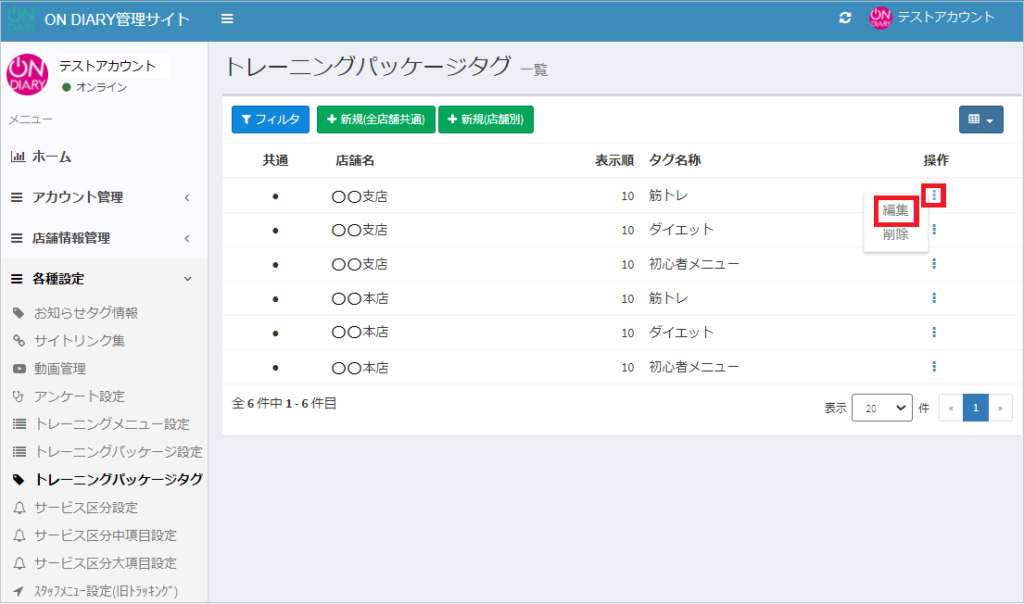
Task: Open the rows-per-page dropdown showing 20
Action: [x=882, y=408]
